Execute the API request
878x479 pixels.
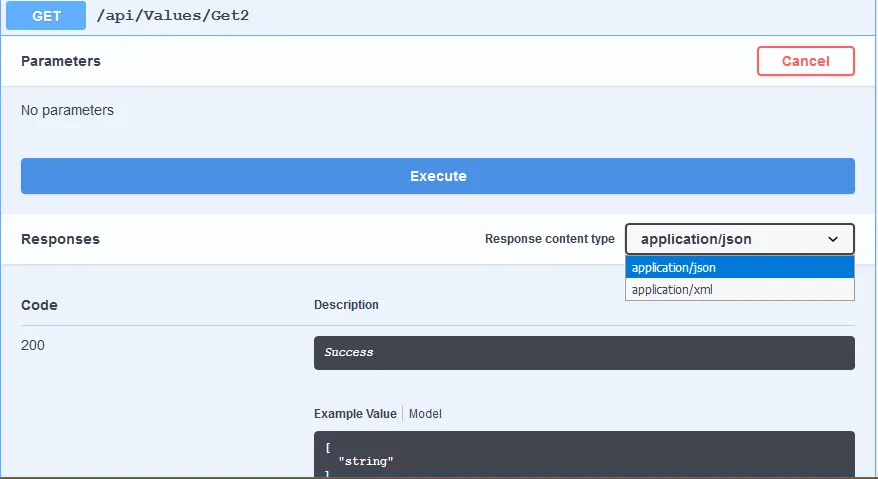[437, 176]
